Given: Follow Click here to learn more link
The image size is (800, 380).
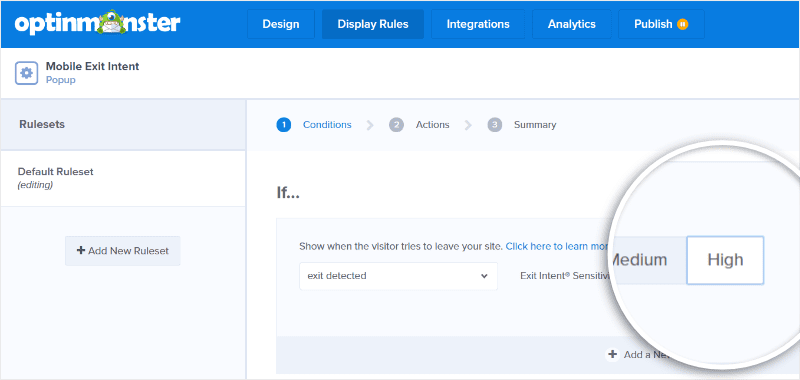Looking at the screenshot, I should coord(556,246).
